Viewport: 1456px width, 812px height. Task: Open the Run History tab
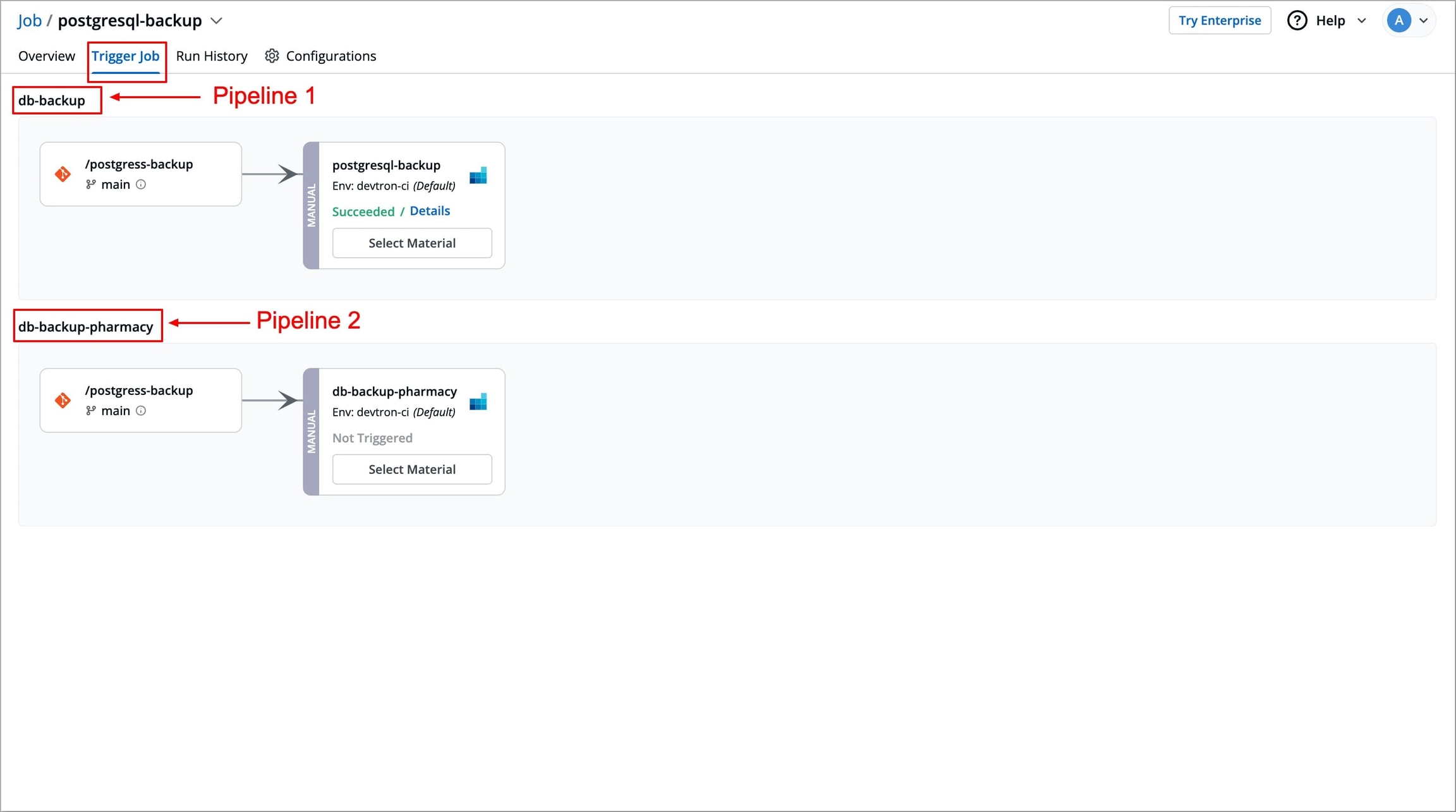pos(212,56)
